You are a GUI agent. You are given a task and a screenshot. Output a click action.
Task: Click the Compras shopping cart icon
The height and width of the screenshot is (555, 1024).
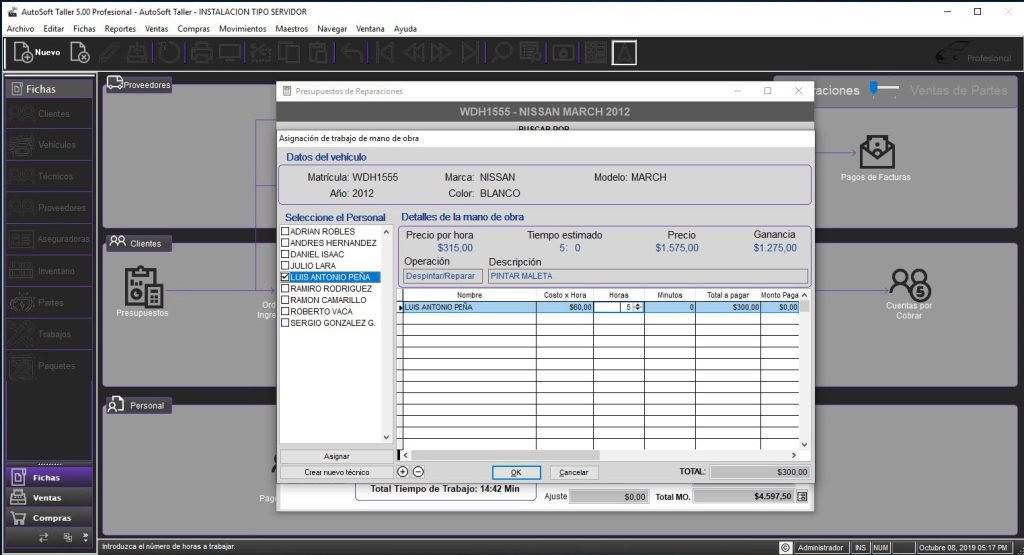click(x=17, y=518)
